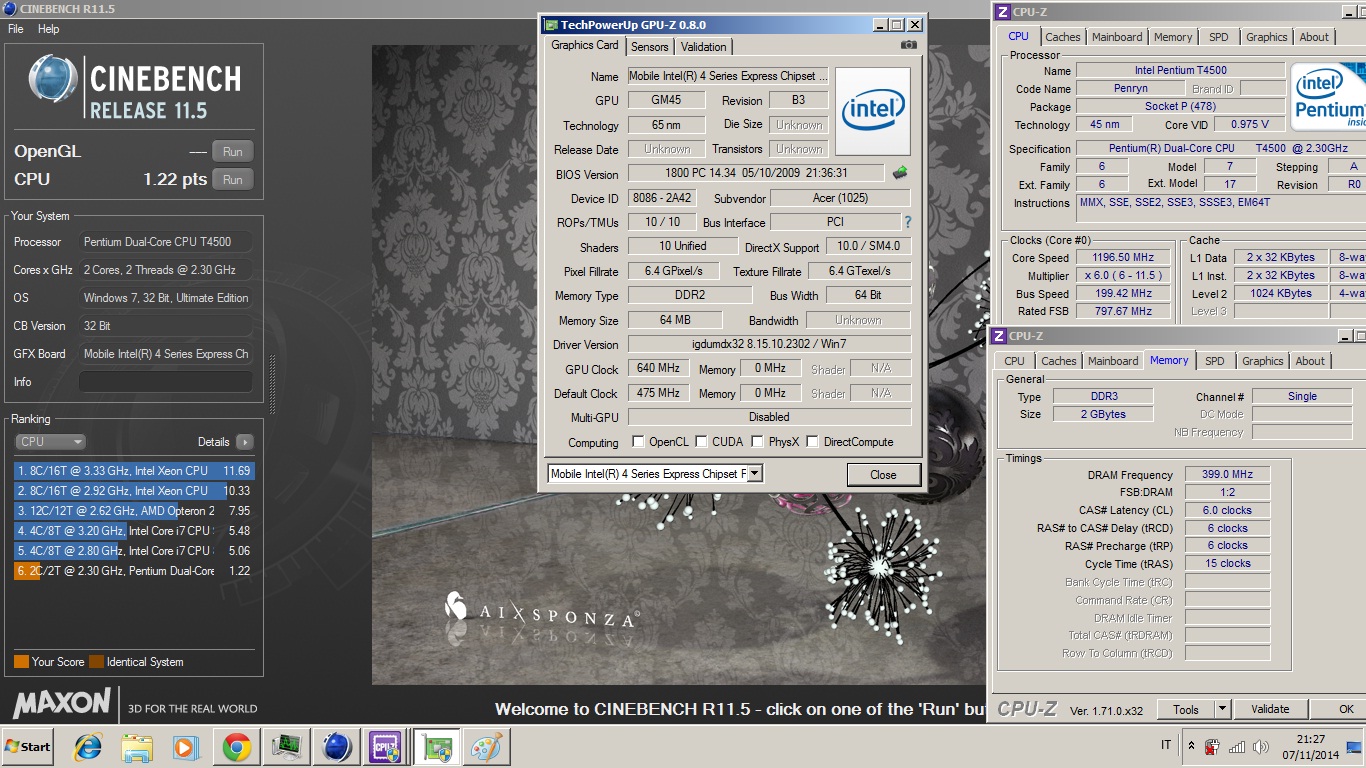The height and width of the screenshot is (768, 1366).
Task: Open the Caches tab in upper CPU-Z window
Action: [1063, 37]
